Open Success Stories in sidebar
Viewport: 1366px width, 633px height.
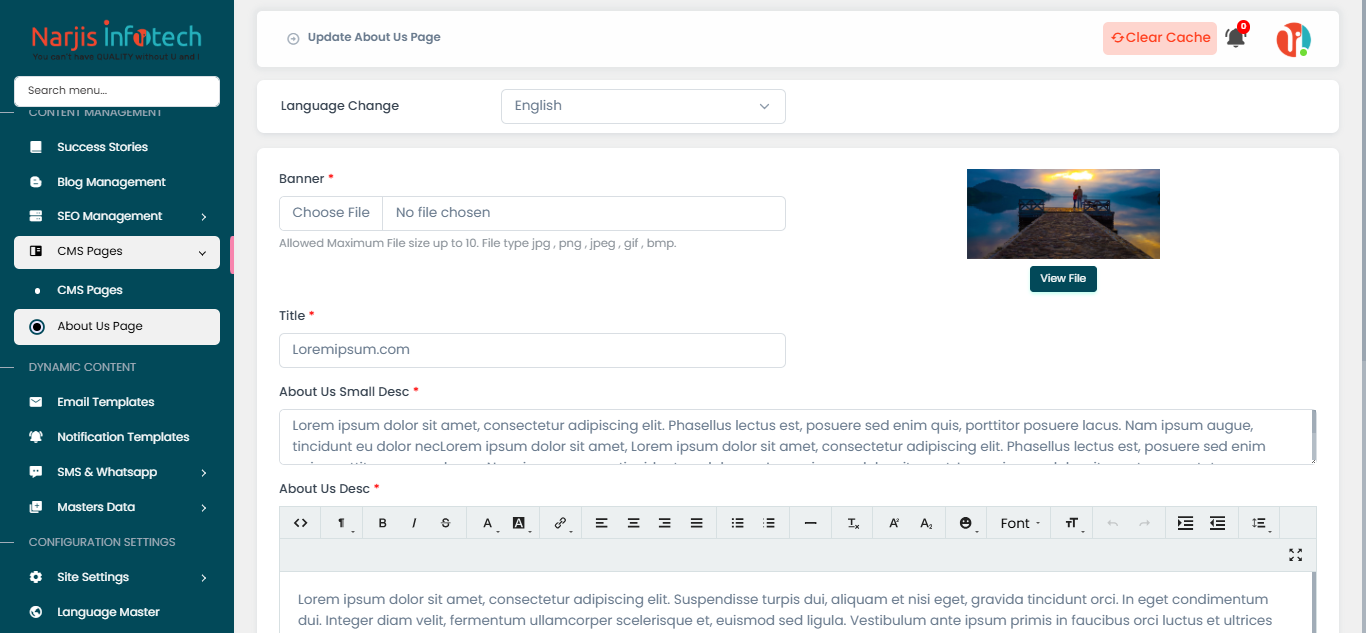[x=102, y=147]
